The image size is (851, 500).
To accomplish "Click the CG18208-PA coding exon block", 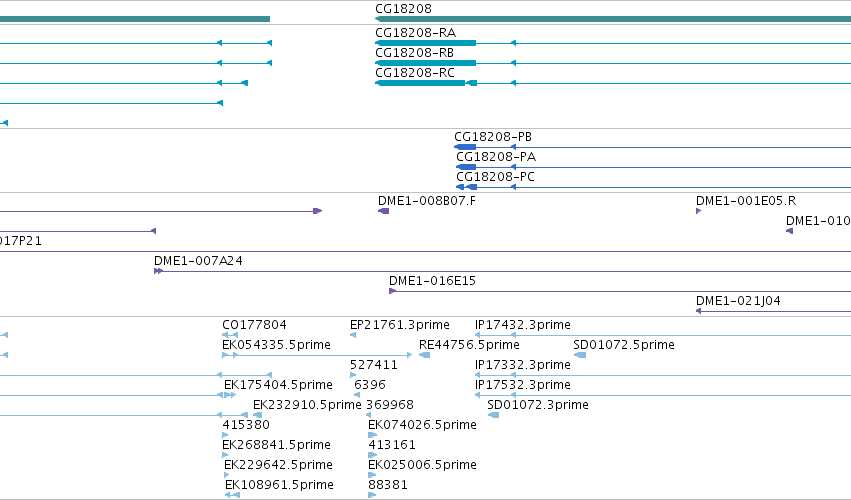I will click(466, 167).
